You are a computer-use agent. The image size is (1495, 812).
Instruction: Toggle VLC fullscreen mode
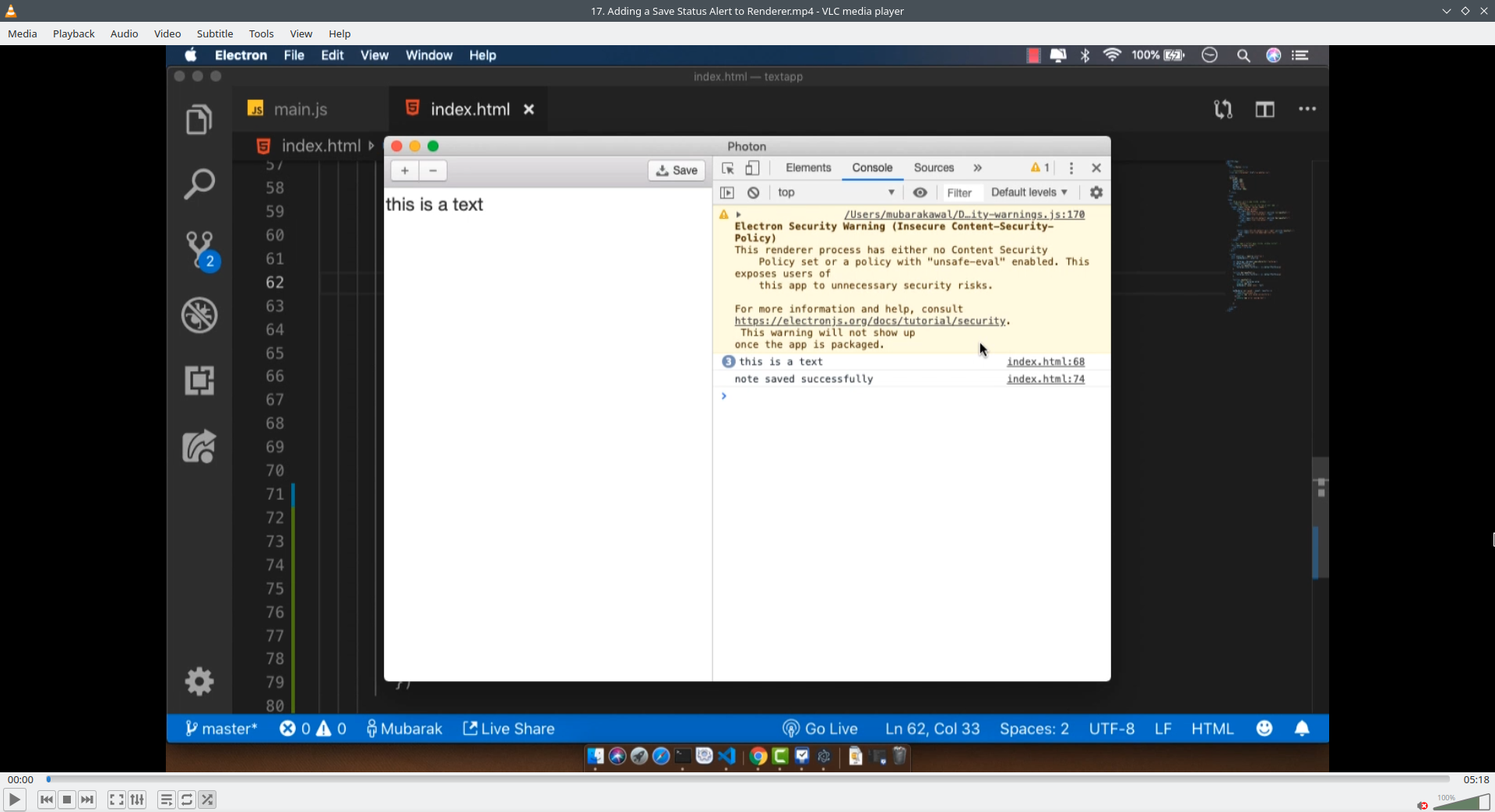[x=117, y=800]
